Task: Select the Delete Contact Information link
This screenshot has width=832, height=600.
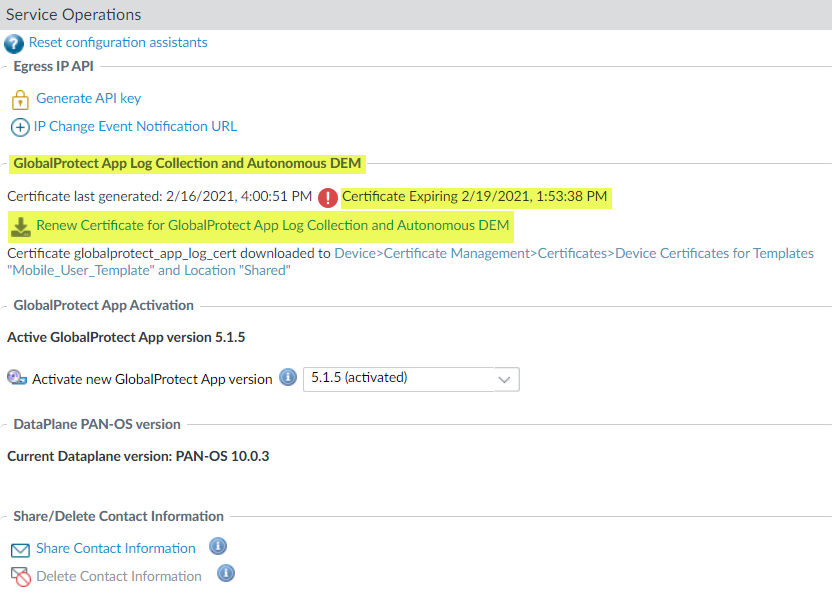Action: click(119, 577)
